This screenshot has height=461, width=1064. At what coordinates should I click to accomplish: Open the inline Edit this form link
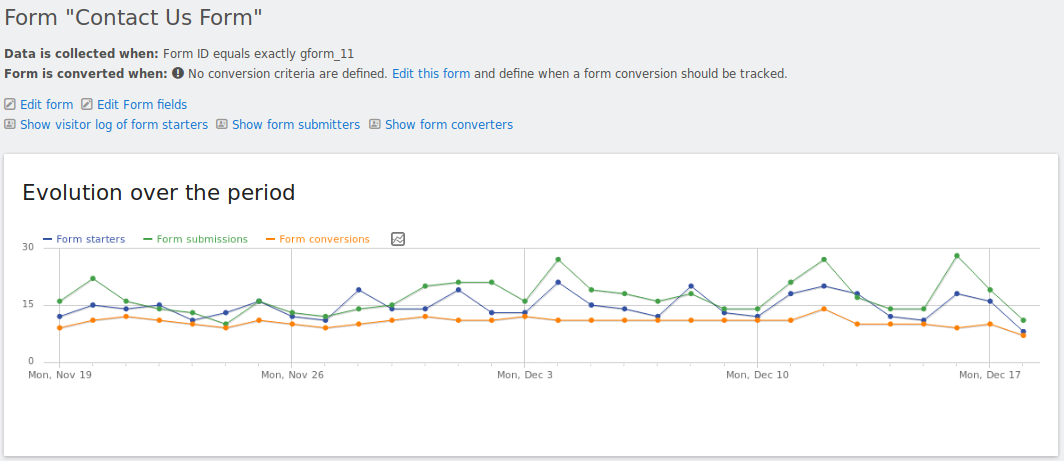click(x=431, y=73)
